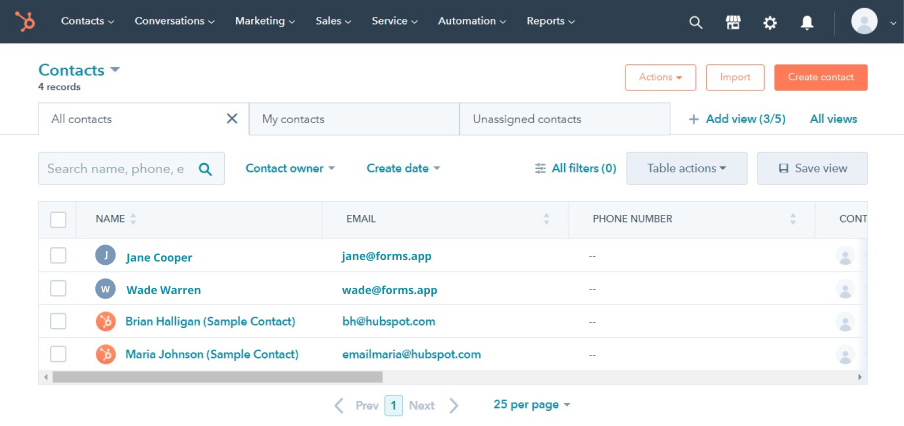Click the user account avatar
Image resolution: width=904 pixels, height=426 pixels.
864,21
